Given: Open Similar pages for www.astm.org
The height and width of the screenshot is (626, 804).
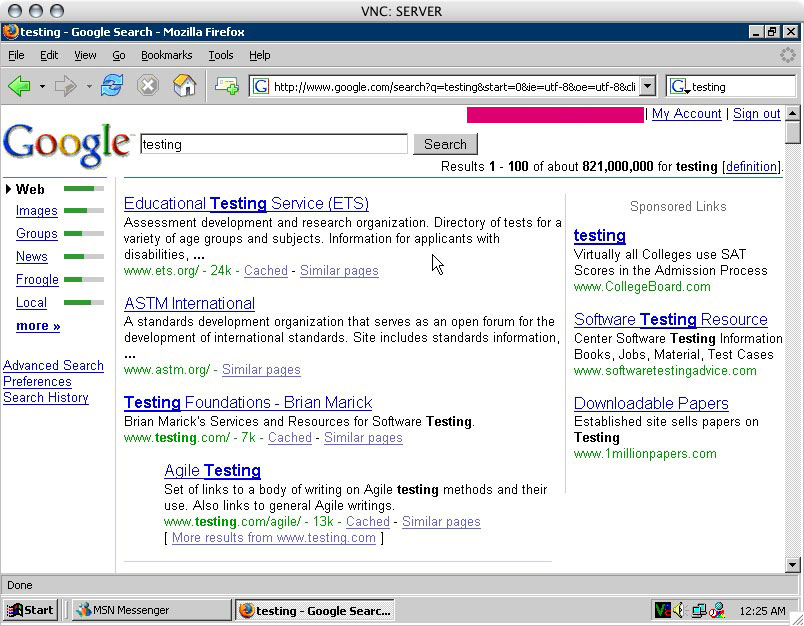Looking at the screenshot, I should (261, 370).
